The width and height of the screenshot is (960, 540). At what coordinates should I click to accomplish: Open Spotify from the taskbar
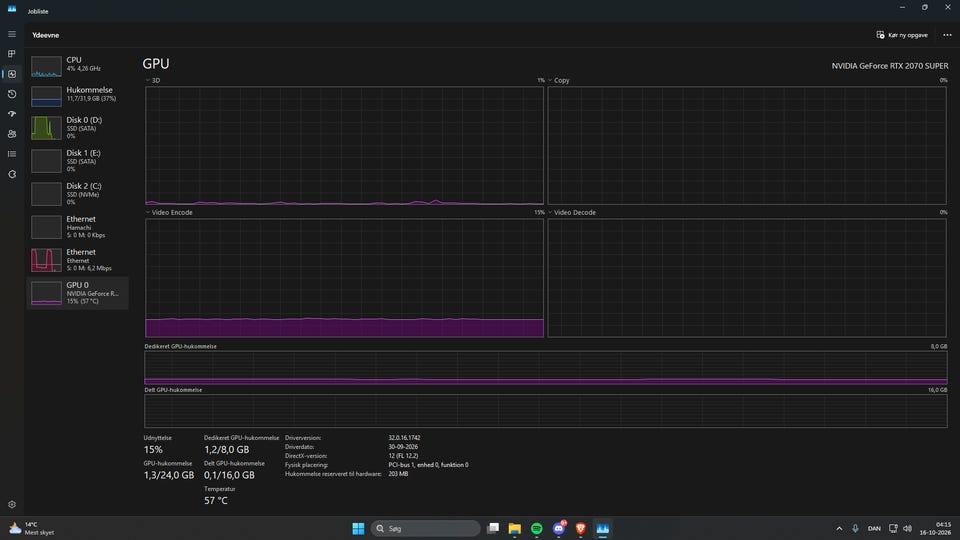point(537,528)
